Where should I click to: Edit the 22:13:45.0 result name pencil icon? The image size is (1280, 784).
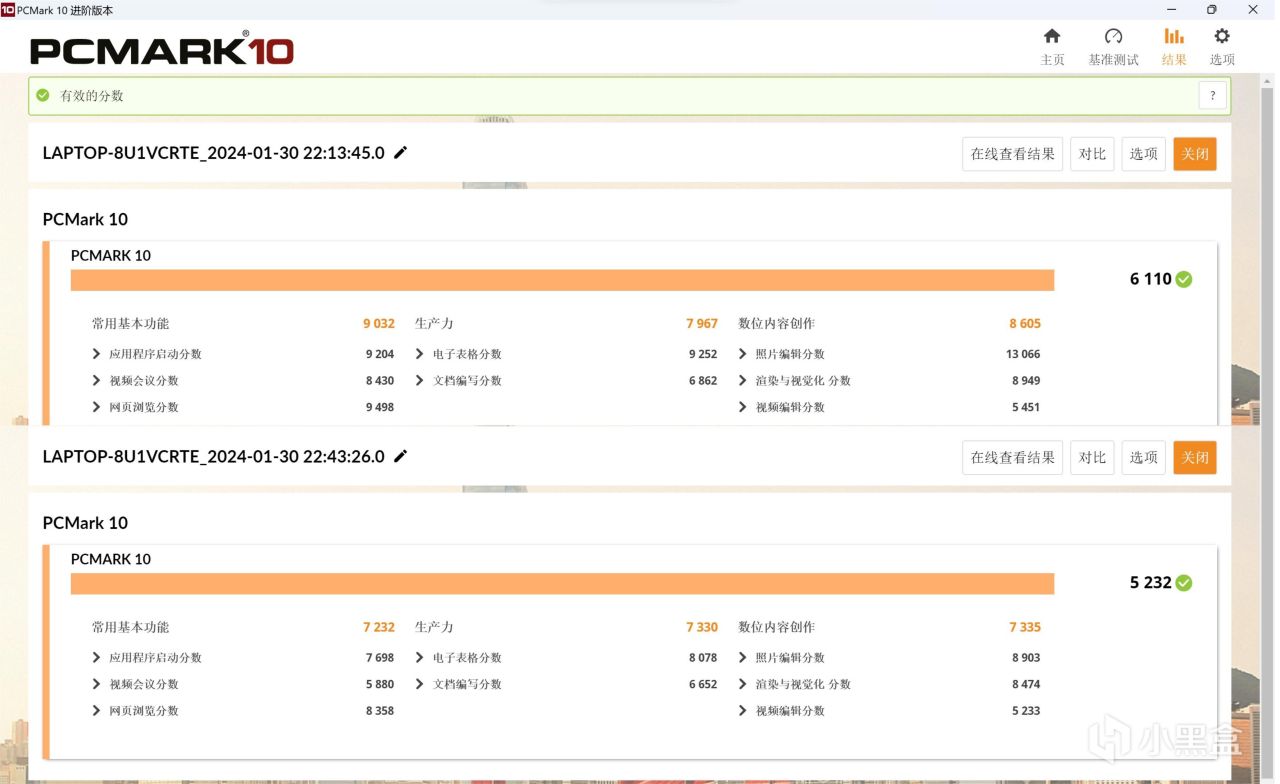pos(401,152)
